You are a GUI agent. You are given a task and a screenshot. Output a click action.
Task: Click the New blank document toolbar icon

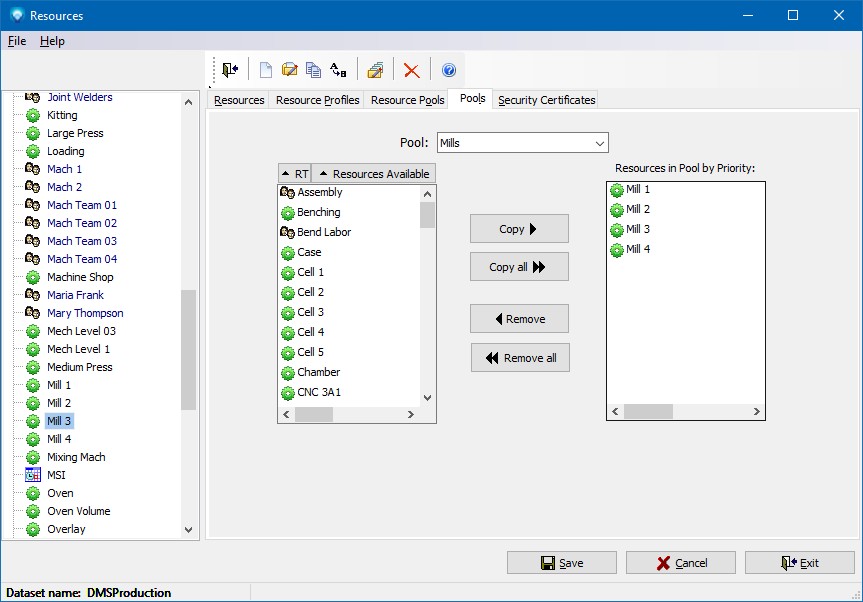(265, 70)
